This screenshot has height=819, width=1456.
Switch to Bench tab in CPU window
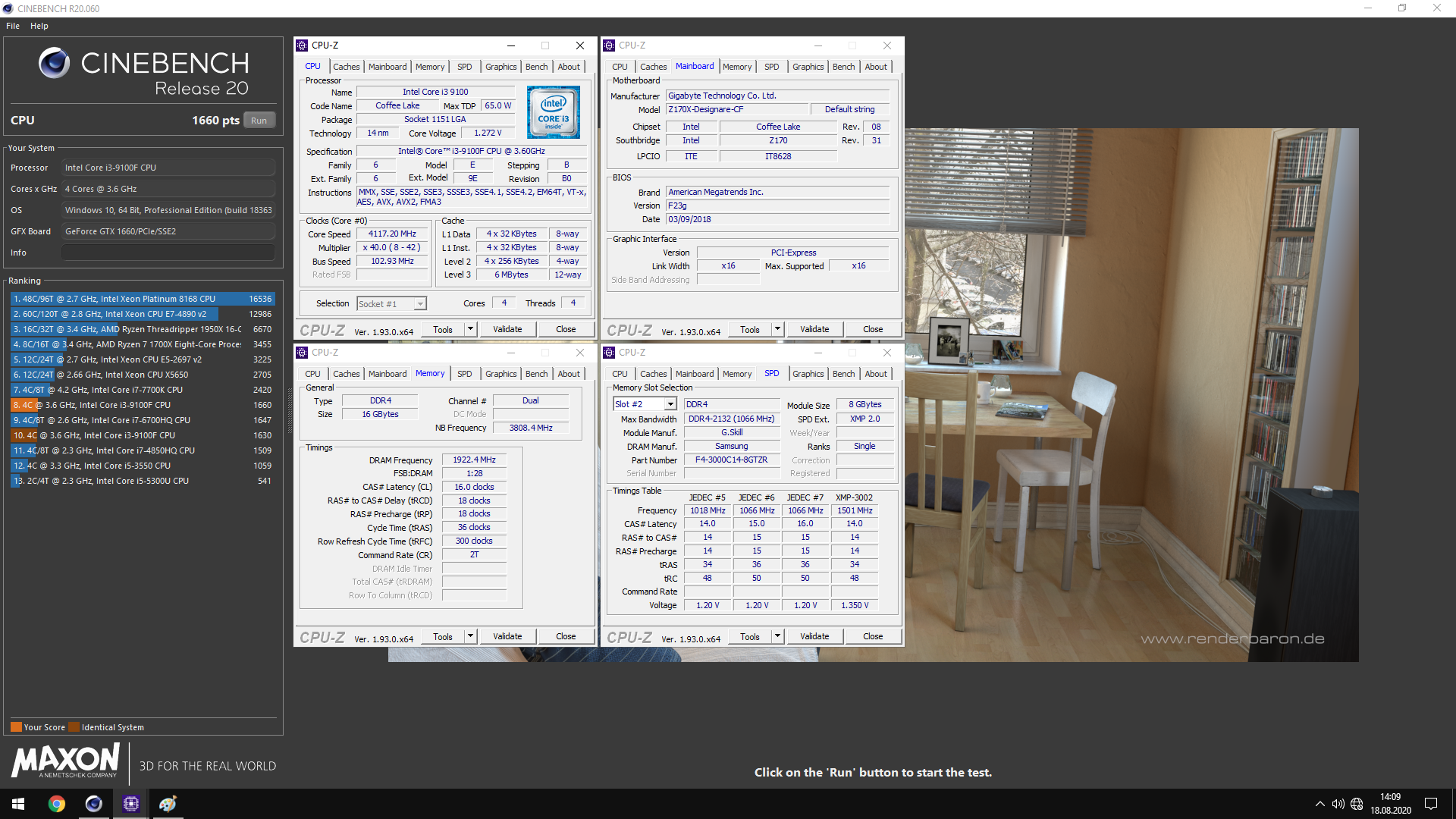[537, 67]
